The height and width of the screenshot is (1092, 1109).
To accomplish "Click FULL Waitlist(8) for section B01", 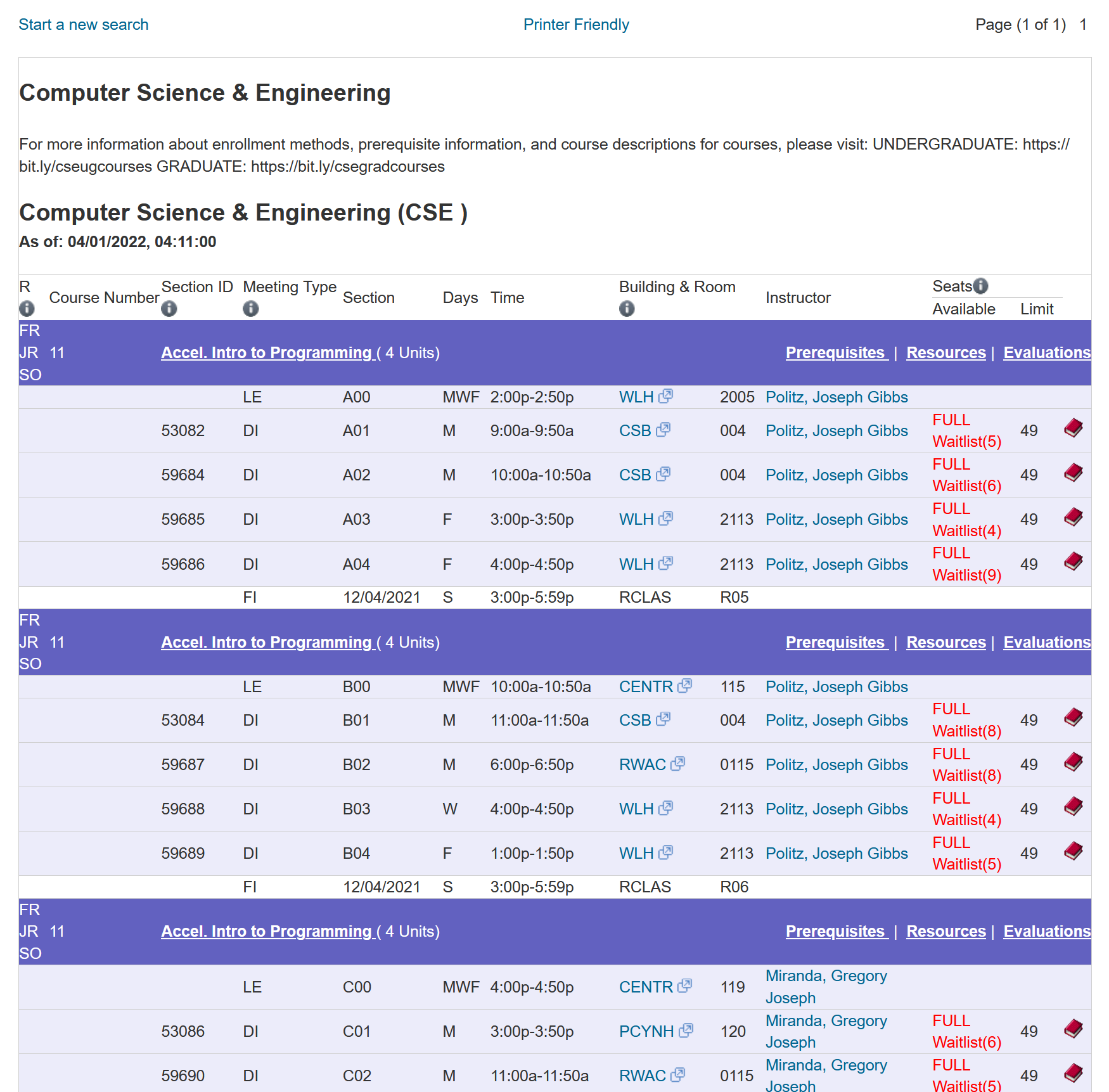I will click(x=967, y=721).
